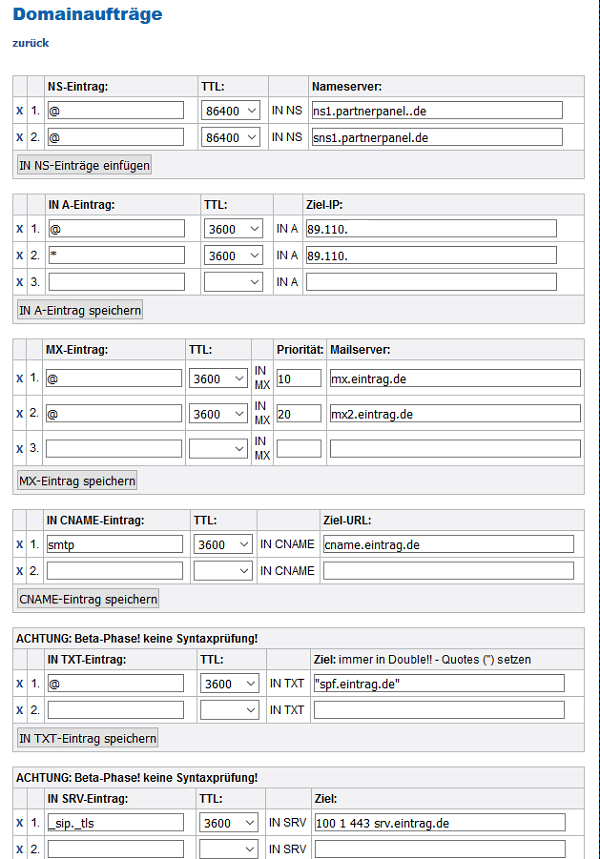Delete MX entry mx.eintrag.de via X
Viewport: 600px width, 859px height.
[20, 378]
